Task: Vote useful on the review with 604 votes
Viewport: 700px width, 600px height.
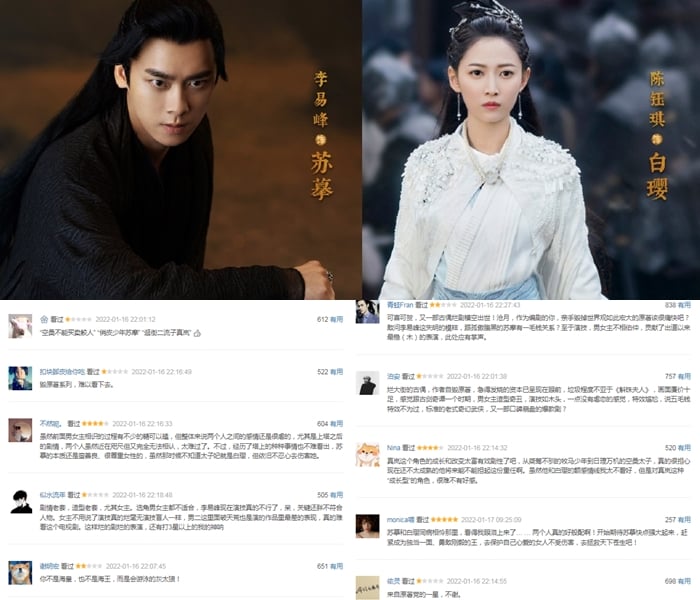Action: pyautogui.click(x=336, y=423)
